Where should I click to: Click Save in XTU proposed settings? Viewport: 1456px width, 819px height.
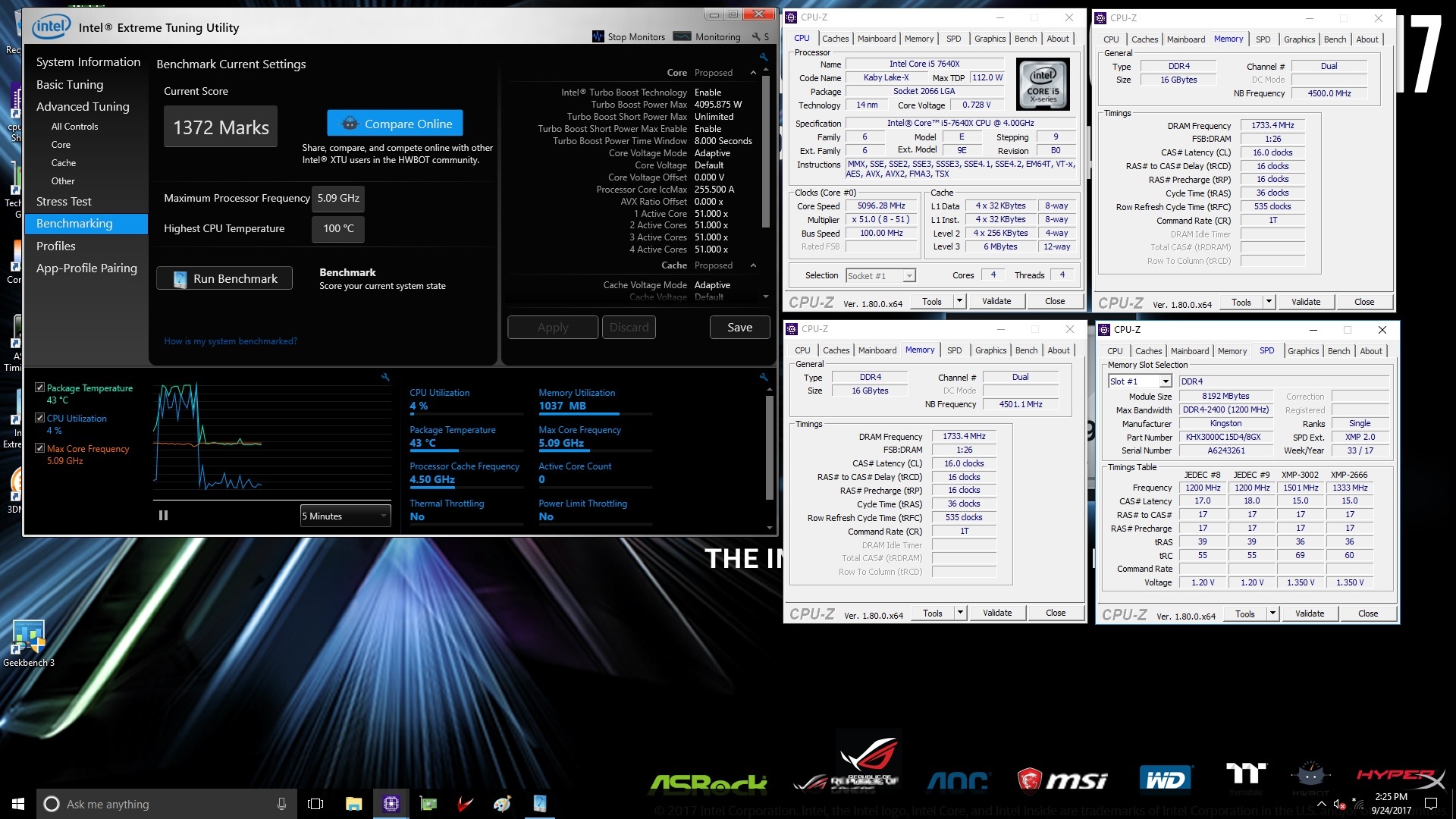click(739, 327)
